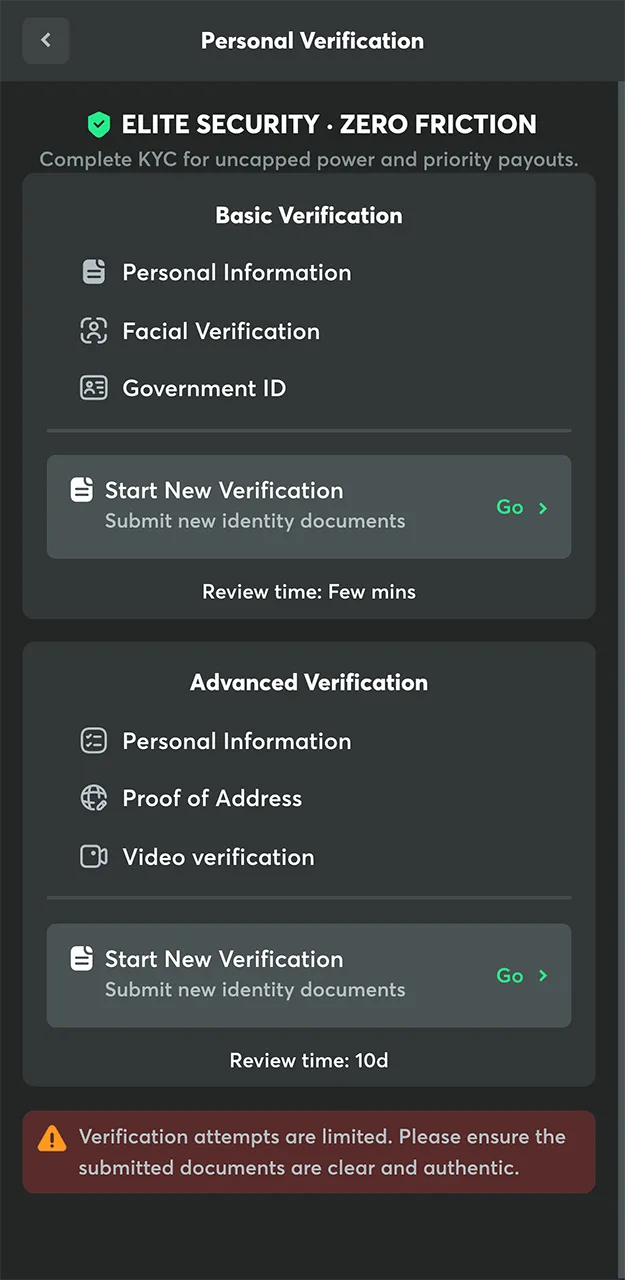Start New Verification under Basic Verification
Image resolution: width=625 pixels, height=1280 pixels.
(x=309, y=507)
